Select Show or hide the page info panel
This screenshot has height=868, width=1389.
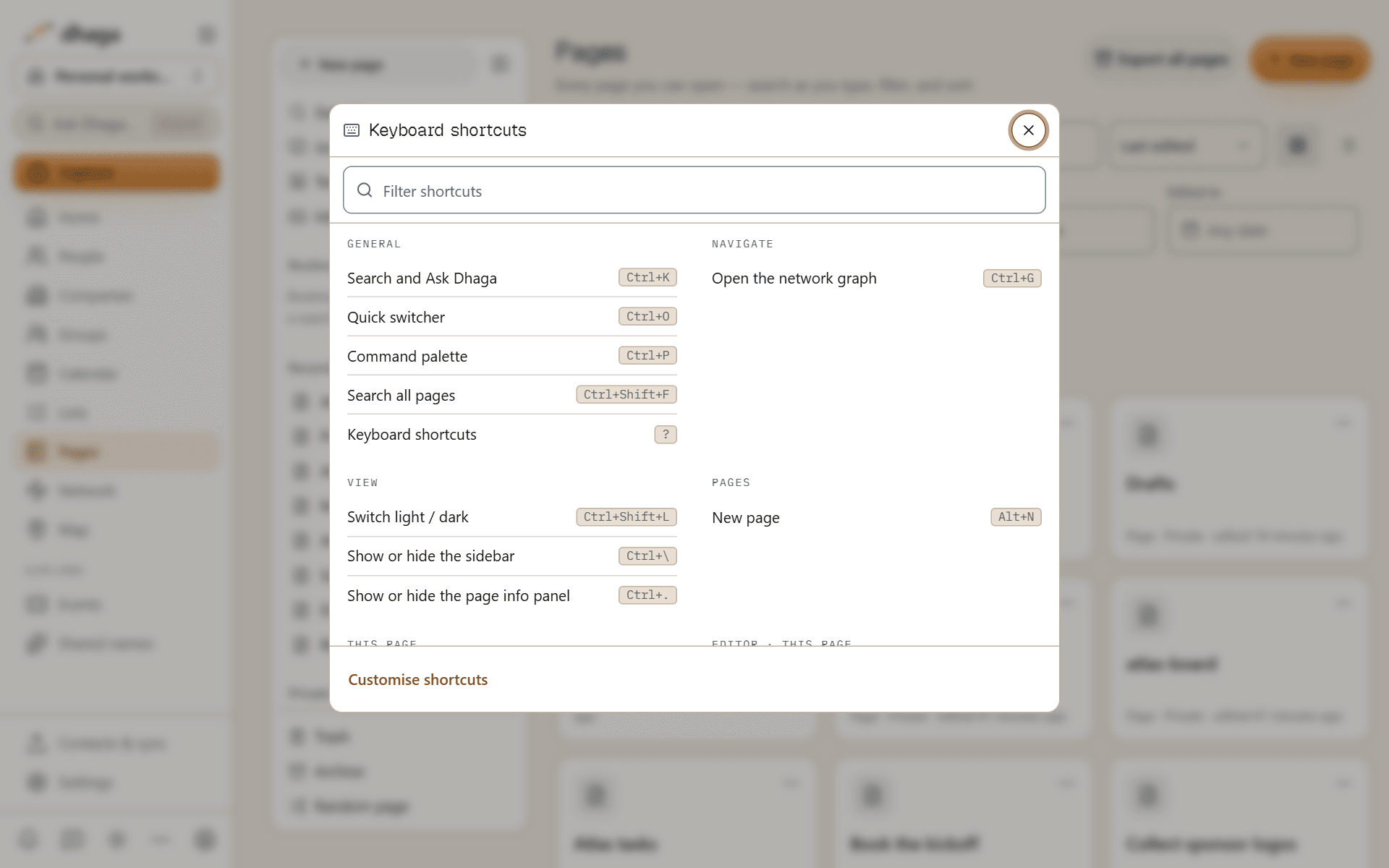point(511,595)
